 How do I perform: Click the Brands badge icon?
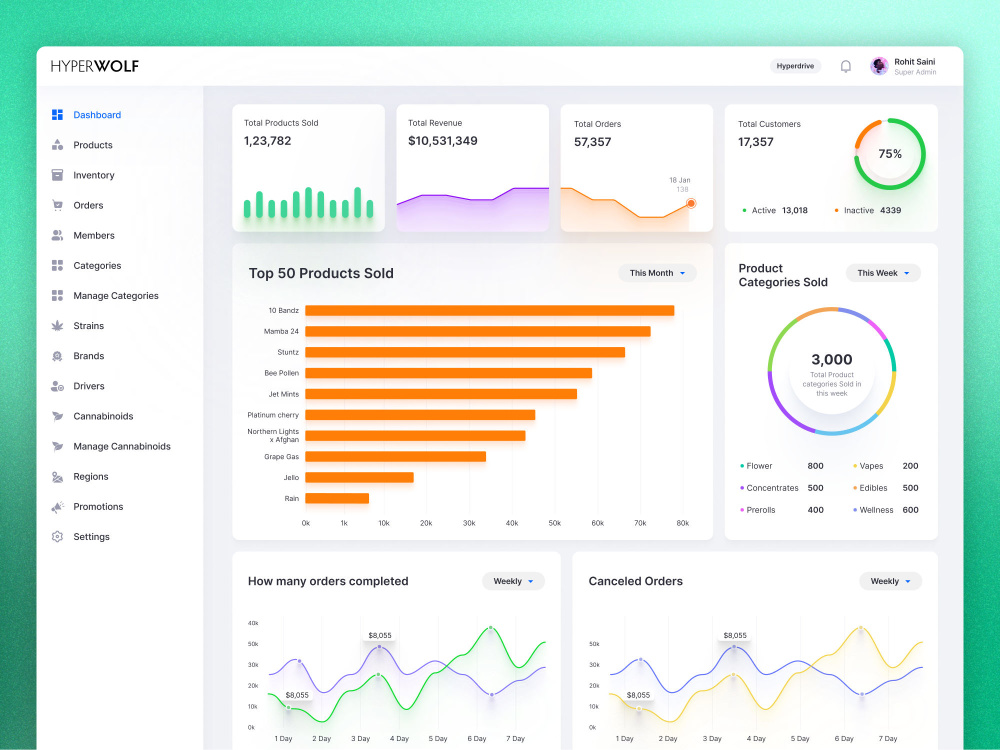57,356
